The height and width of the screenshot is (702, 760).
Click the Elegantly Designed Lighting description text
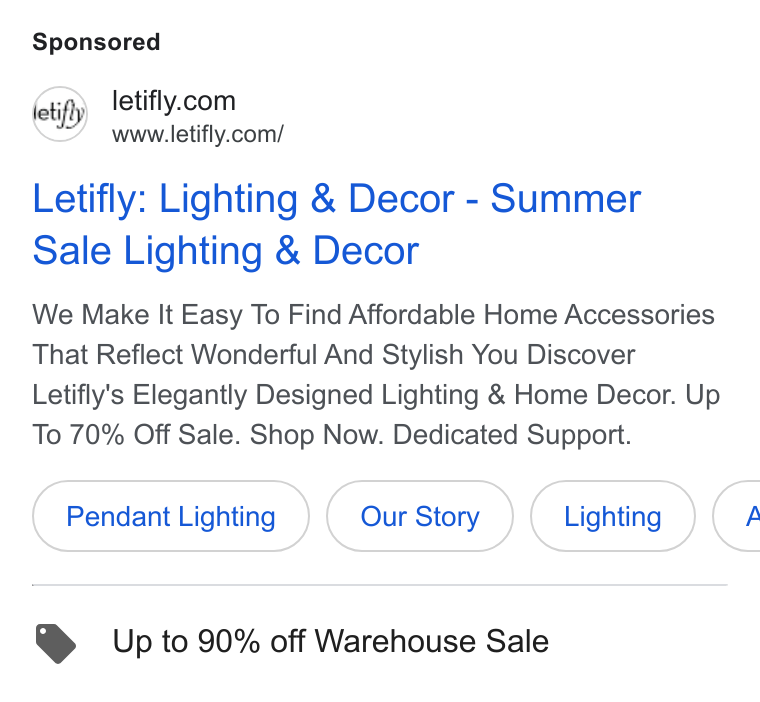(x=306, y=395)
